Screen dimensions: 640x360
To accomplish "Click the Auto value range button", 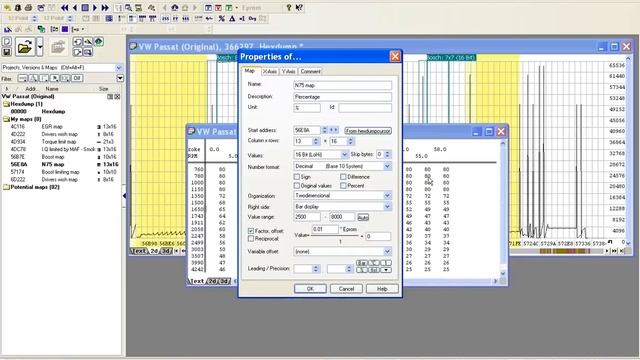I will pos(363,218).
